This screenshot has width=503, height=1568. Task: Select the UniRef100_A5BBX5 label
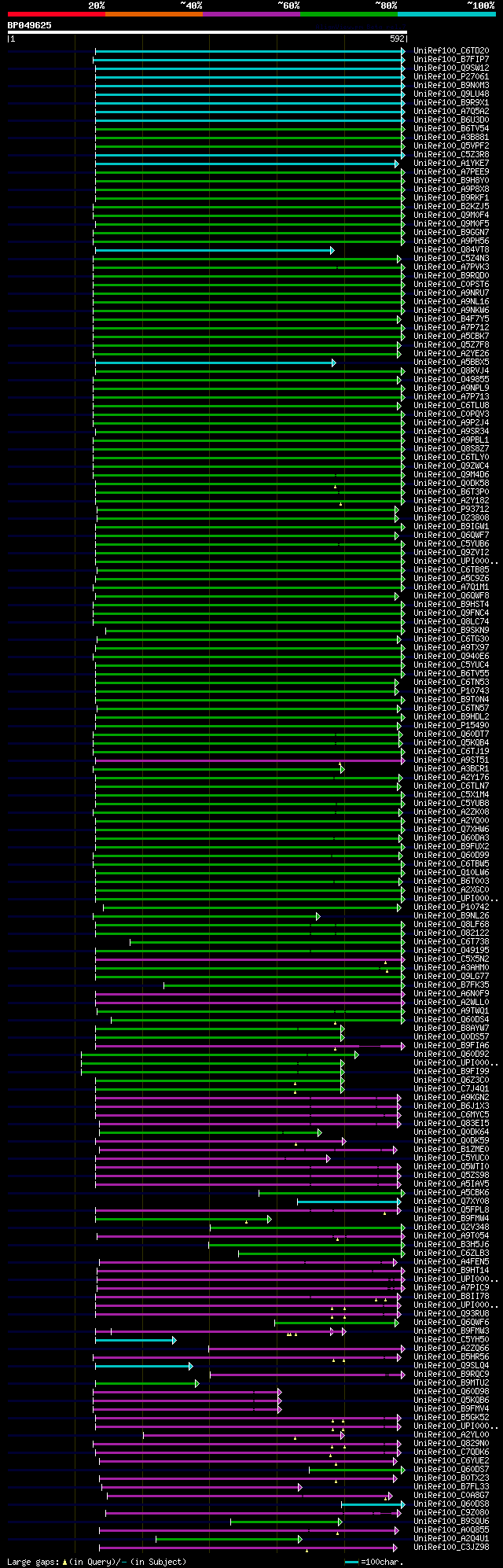pyautogui.click(x=451, y=363)
